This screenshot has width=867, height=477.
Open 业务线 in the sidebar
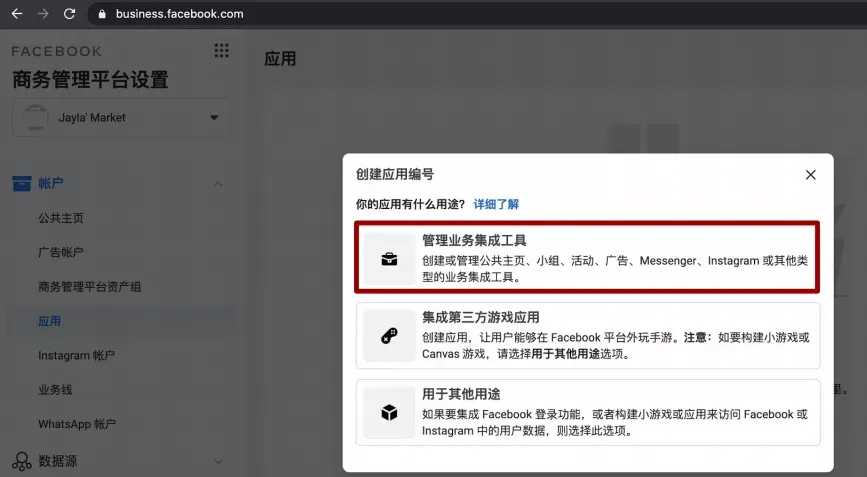pyautogui.click(x=55, y=389)
